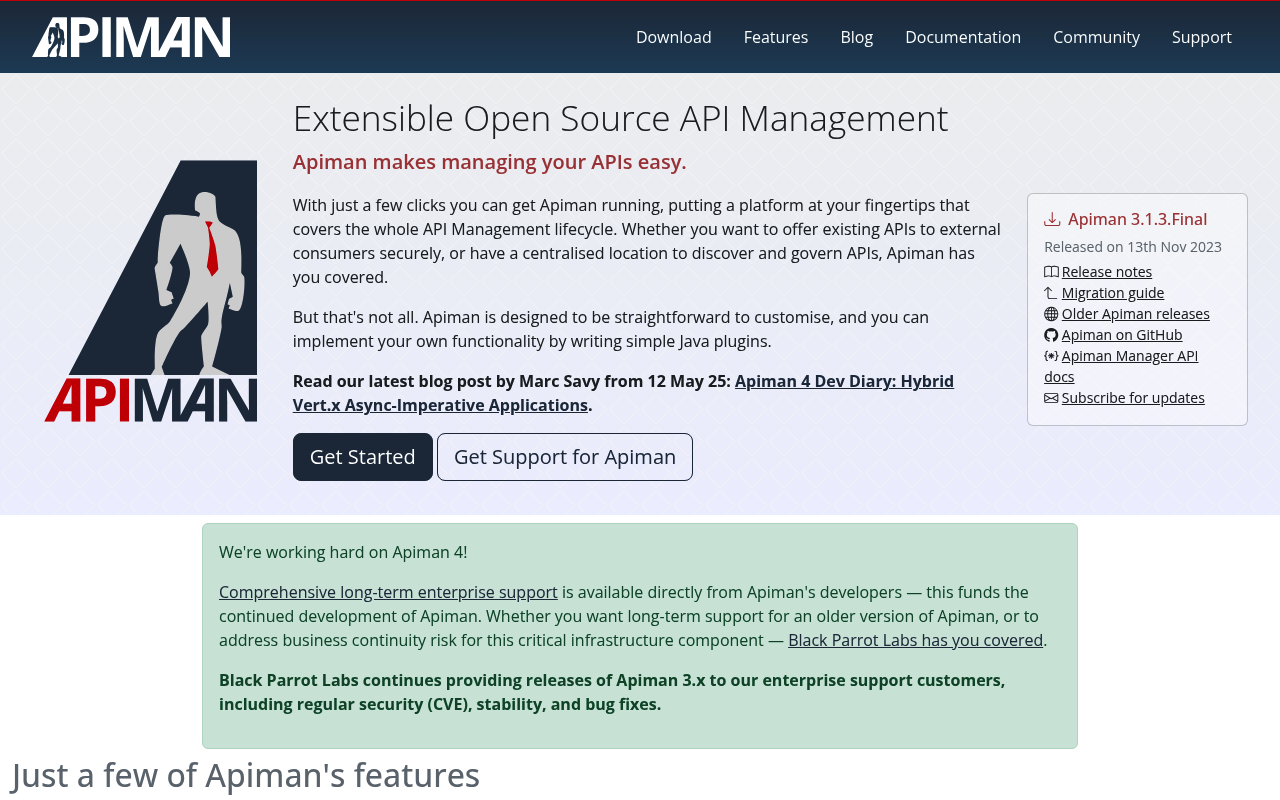
Task: Open the Release notes link
Action: tap(1107, 272)
